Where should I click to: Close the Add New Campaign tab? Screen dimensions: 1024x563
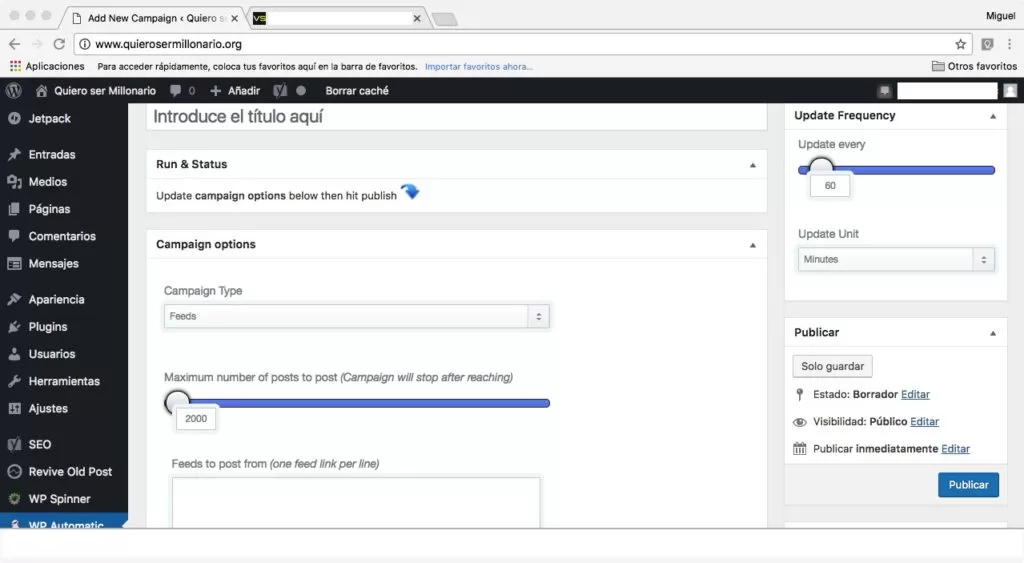click(234, 18)
